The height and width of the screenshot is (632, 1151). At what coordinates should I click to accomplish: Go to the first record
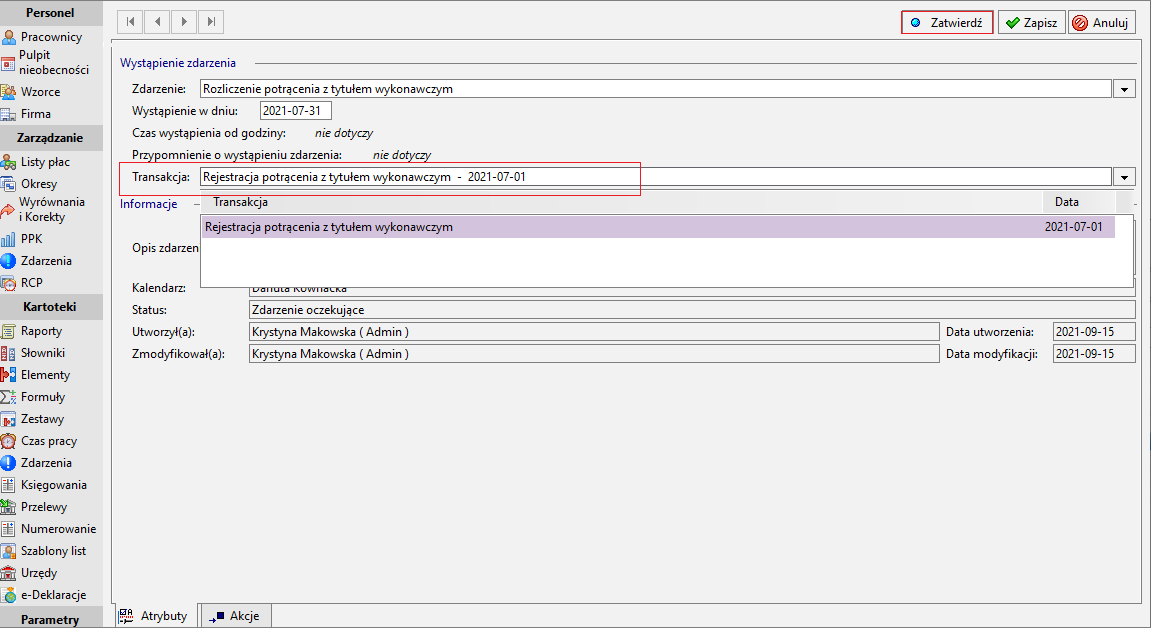point(131,22)
